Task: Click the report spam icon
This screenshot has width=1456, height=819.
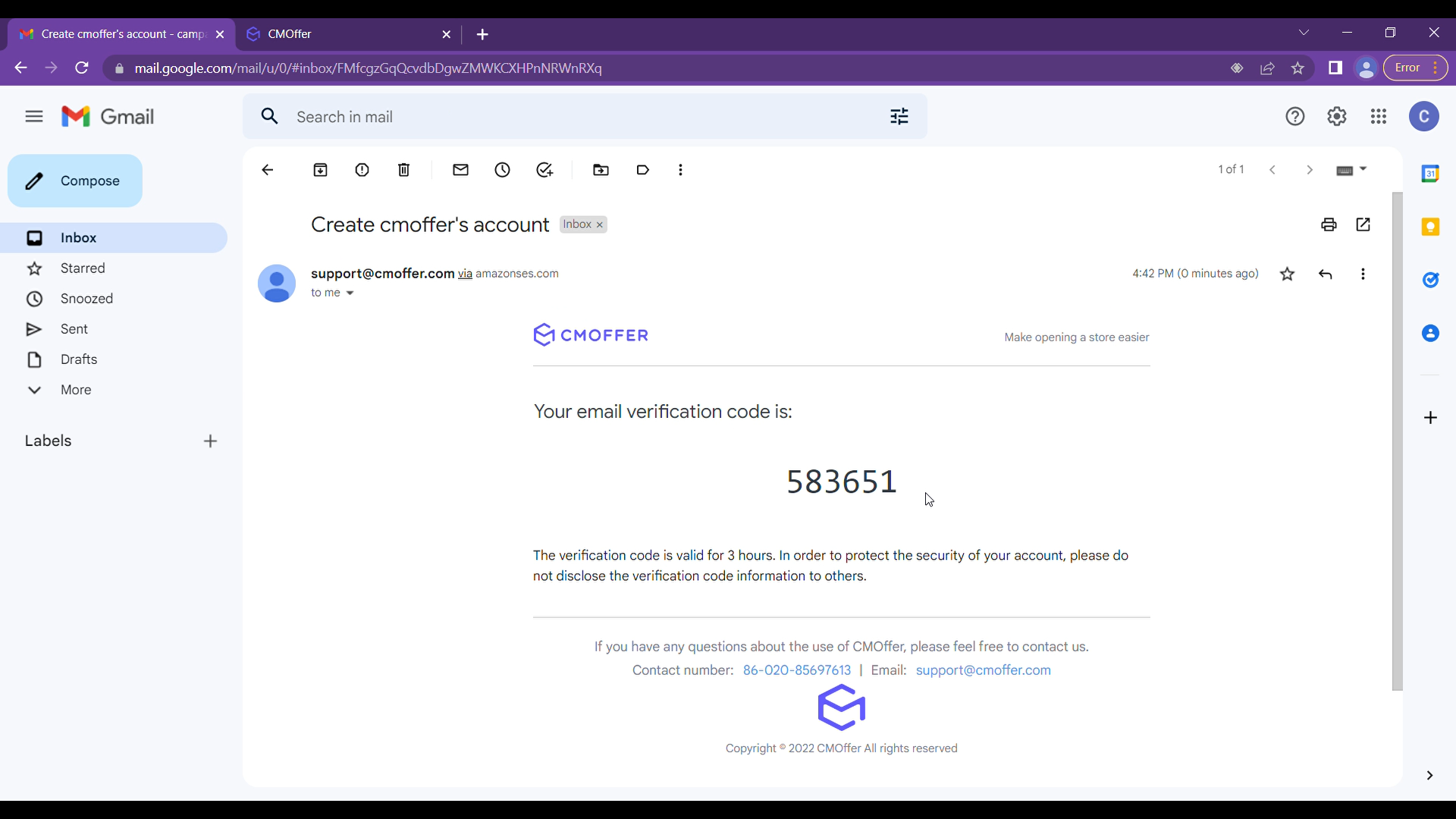Action: point(362,169)
